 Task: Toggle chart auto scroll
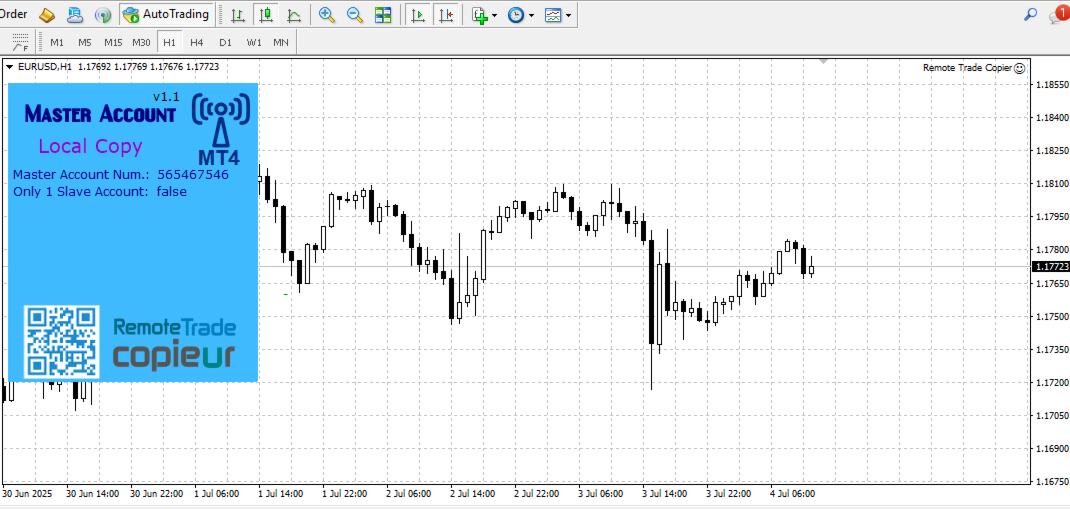[418, 14]
